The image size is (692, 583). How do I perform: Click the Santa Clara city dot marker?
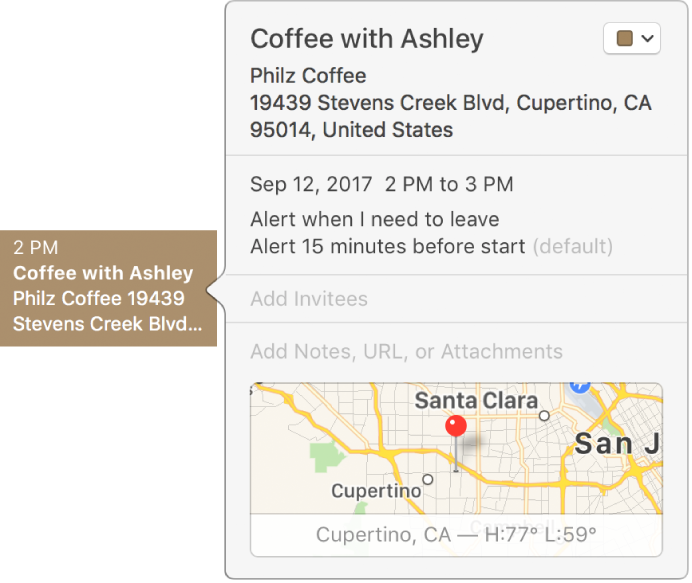[544, 415]
